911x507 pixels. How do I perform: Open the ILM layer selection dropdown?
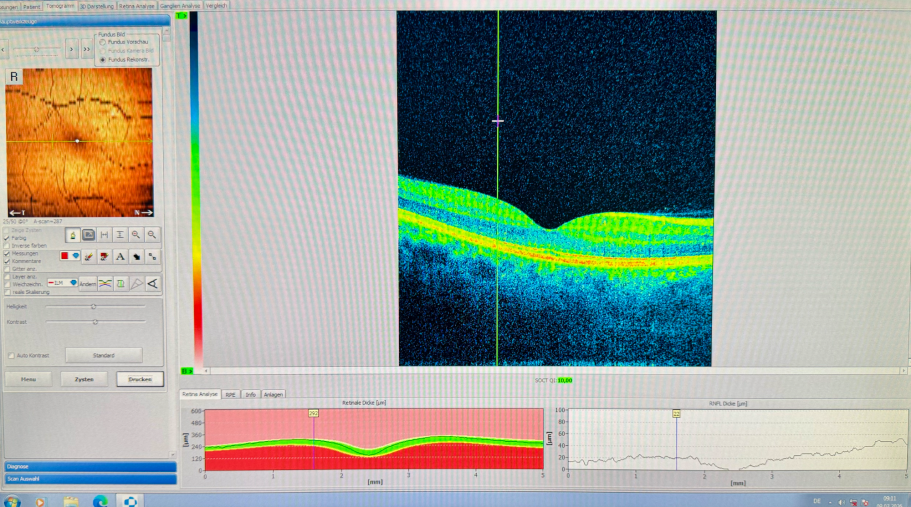click(60, 284)
